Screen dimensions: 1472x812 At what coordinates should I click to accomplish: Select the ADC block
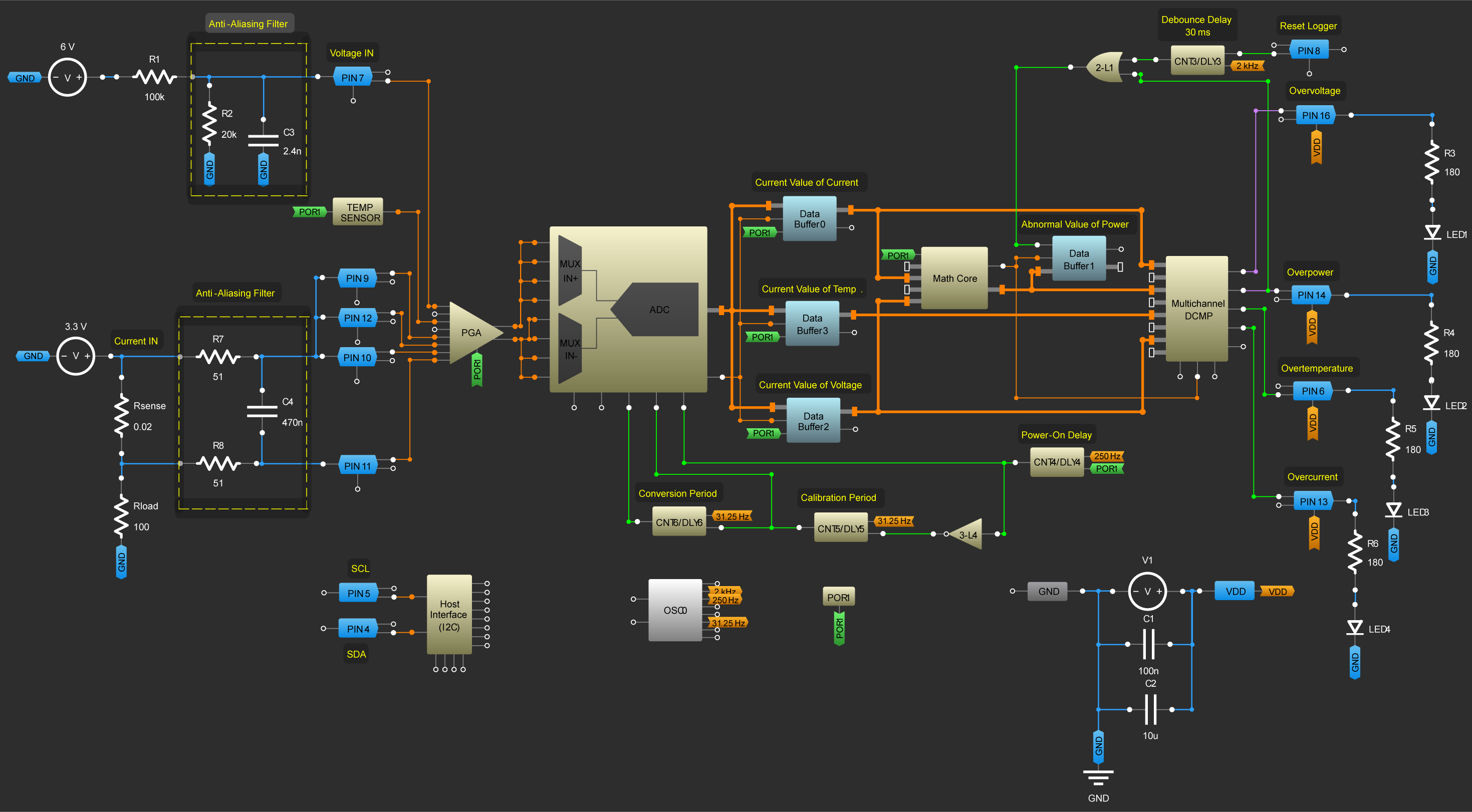coord(658,310)
